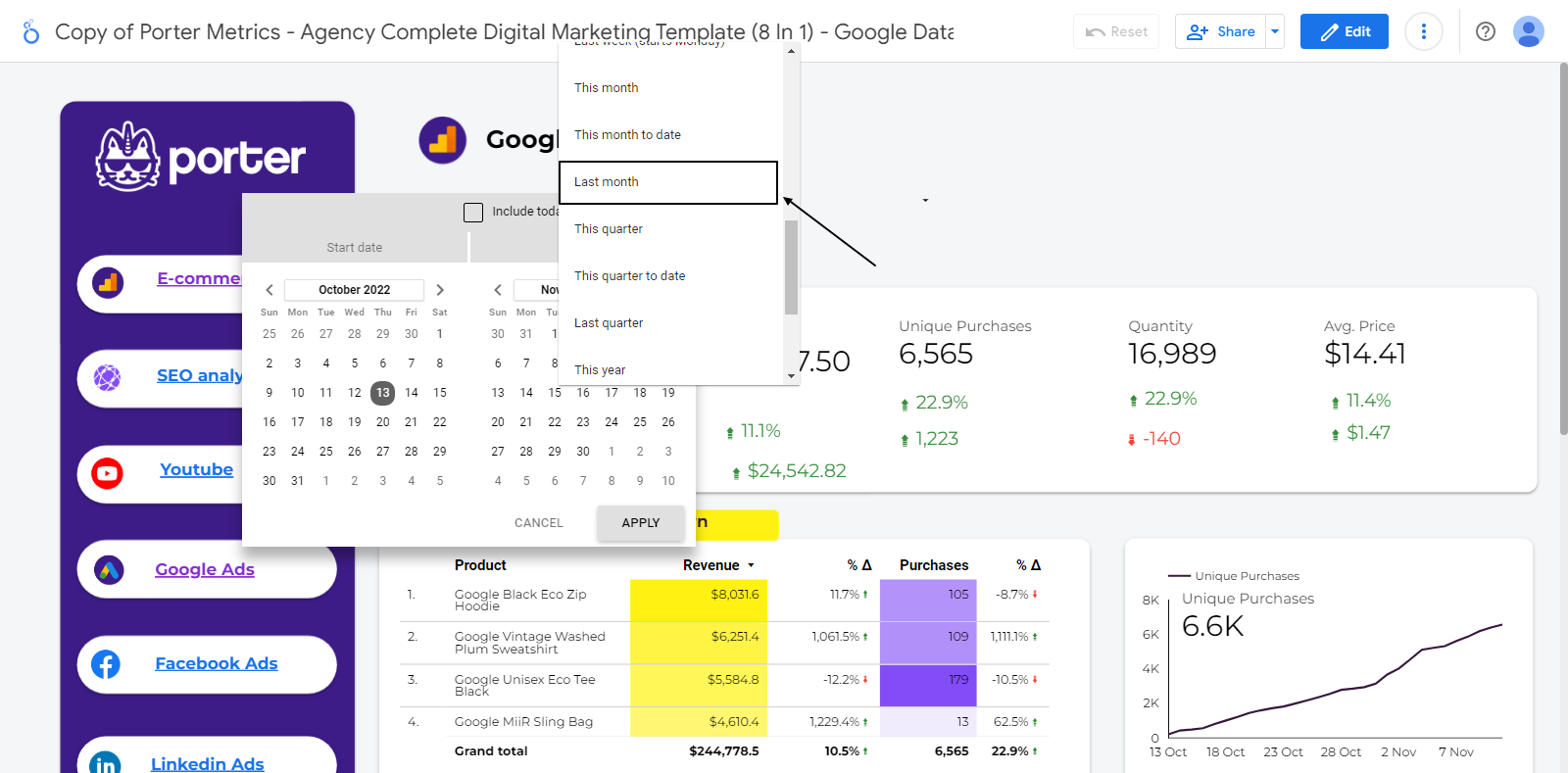Screen dimensions: 1568x773
Task: Click the Porter cat logo
Action: tap(127, 157)
